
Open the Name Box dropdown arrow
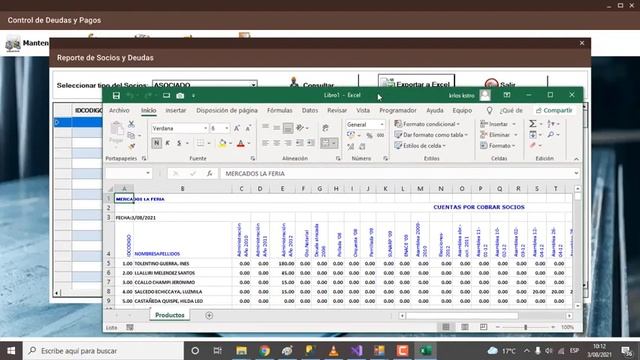[x=148, y=173]
